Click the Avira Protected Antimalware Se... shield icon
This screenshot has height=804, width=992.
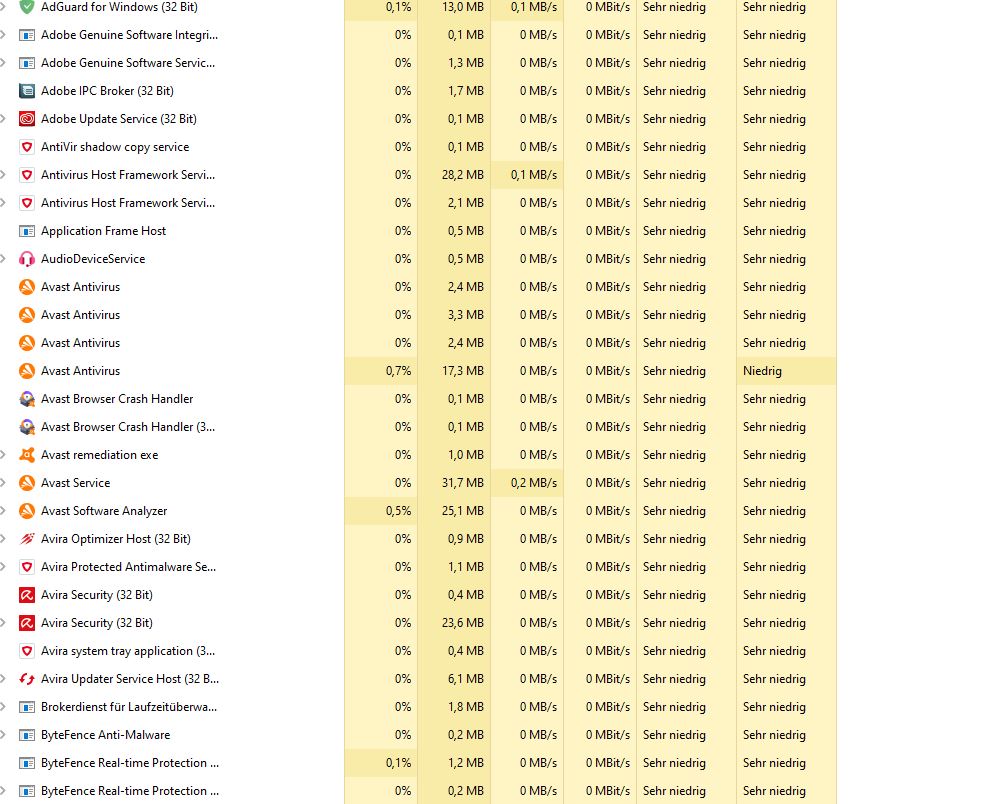coord(27,567)
